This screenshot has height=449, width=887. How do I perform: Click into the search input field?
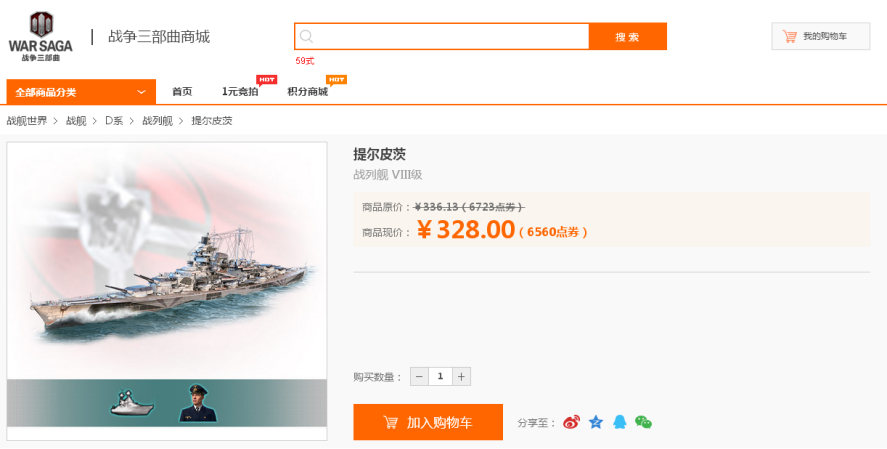(x=450, y=37)
